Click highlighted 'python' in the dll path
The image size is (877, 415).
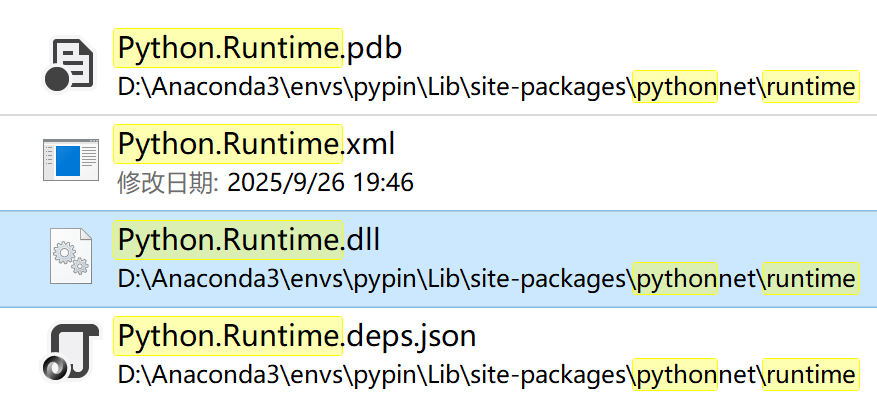coord(675,279)
